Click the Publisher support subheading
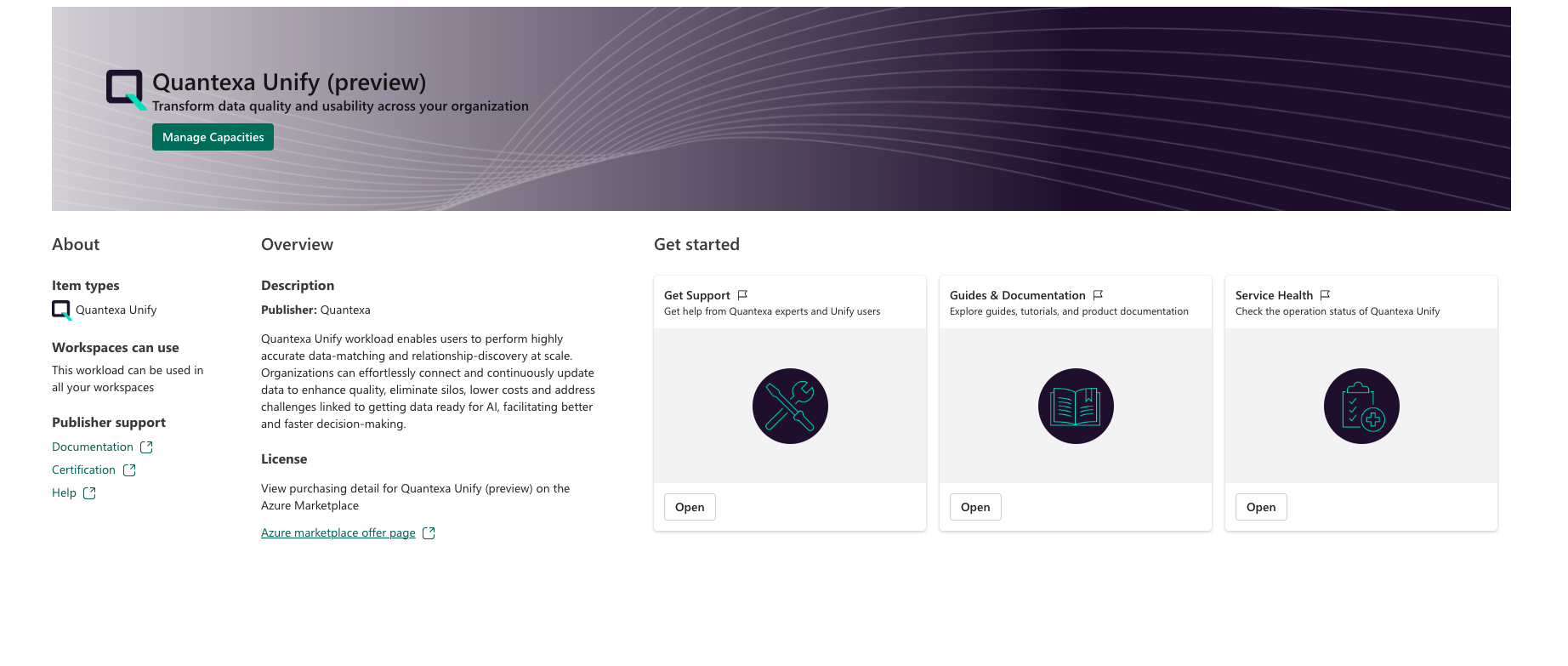 [x=109, y=422]
